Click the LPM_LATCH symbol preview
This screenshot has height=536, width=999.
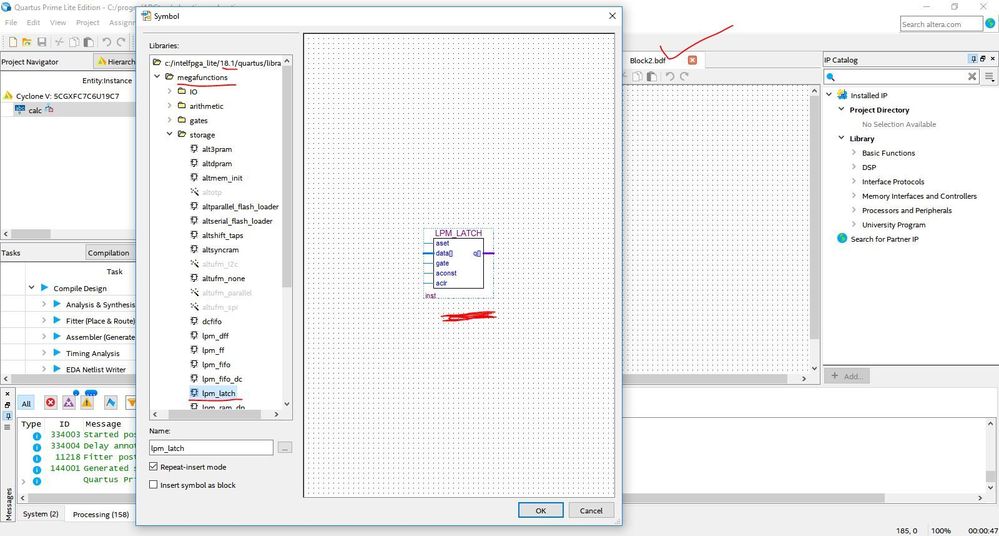coord(459,263)
